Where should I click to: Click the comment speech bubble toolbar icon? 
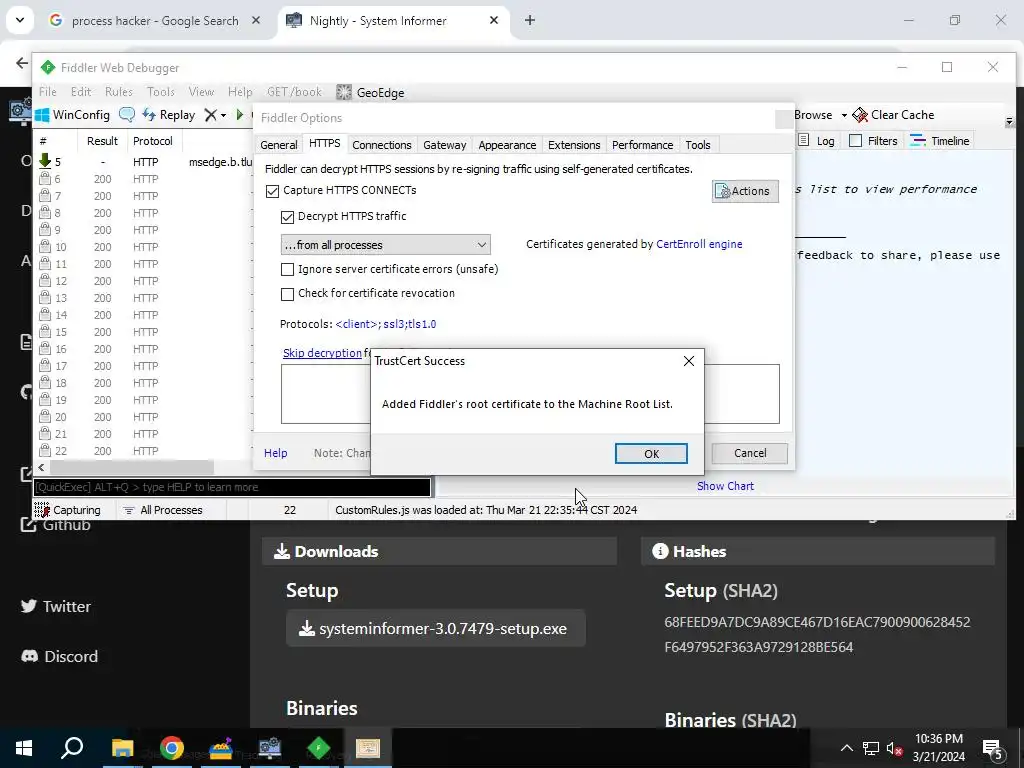[x=127, y=115]
